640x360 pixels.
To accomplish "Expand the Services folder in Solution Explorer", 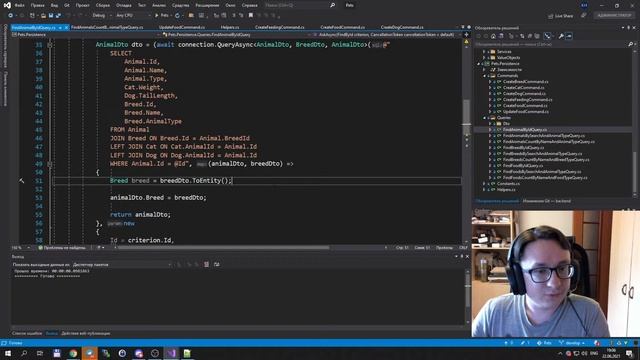I will coord(484,51).
